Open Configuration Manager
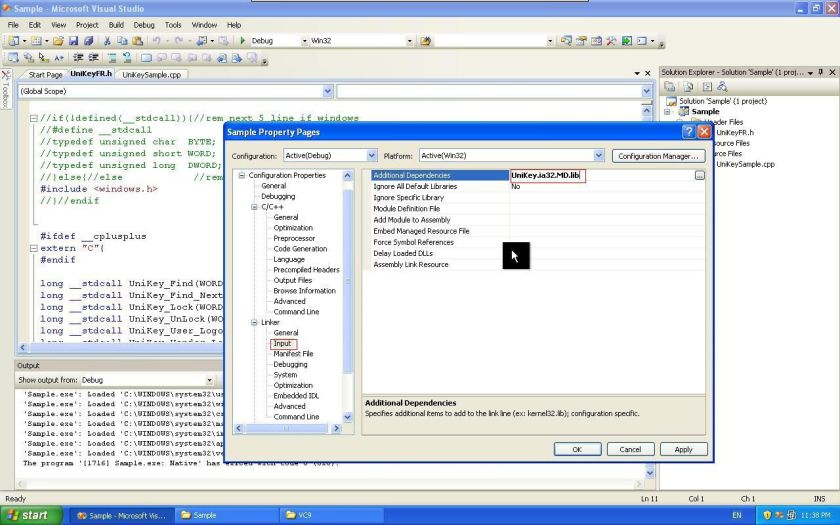 tap(658, 156)
